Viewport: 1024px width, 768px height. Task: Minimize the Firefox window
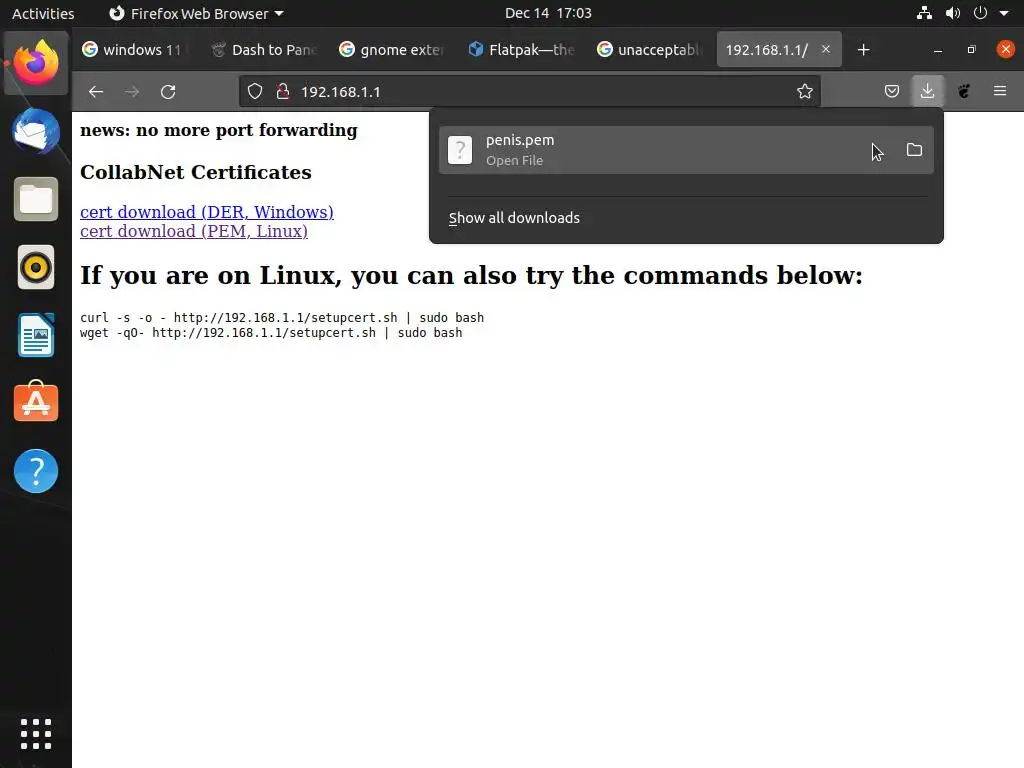click(938, 50)
